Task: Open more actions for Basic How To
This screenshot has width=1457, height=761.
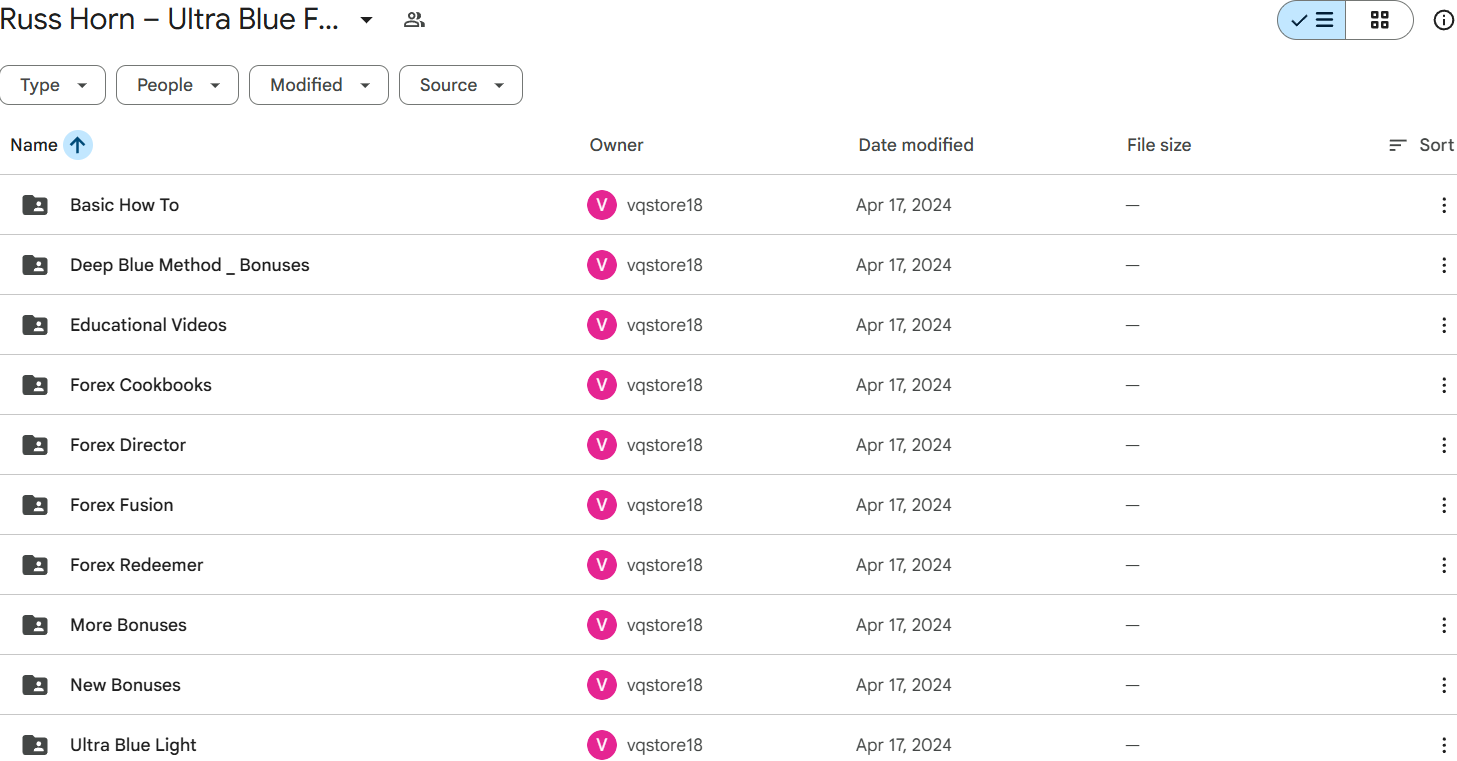Action: click(x=1443, y=205)
